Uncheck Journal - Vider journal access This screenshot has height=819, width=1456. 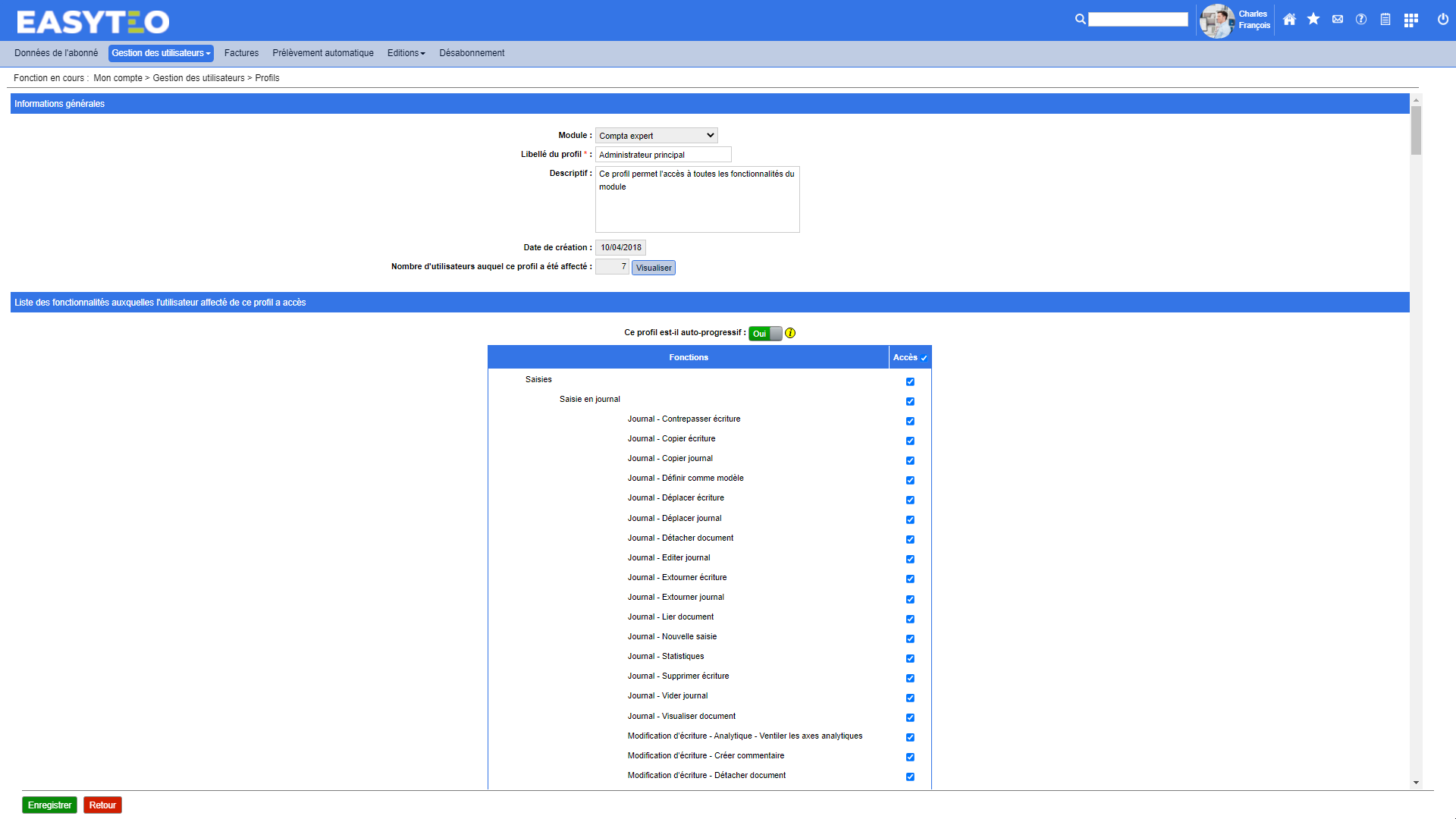click(x=910, y=698)
